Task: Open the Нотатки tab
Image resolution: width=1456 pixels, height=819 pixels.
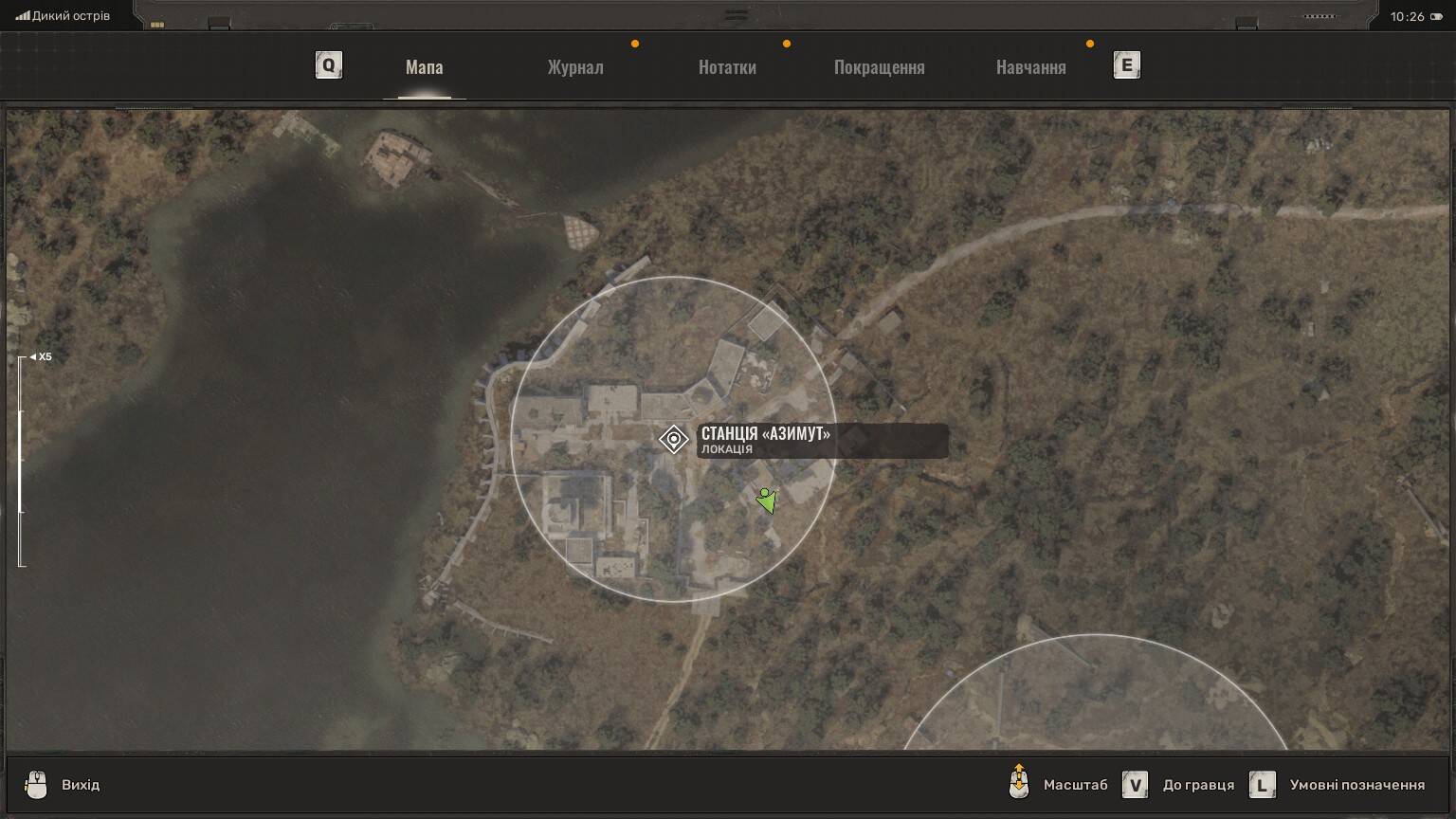Action: tap(727, 67)
